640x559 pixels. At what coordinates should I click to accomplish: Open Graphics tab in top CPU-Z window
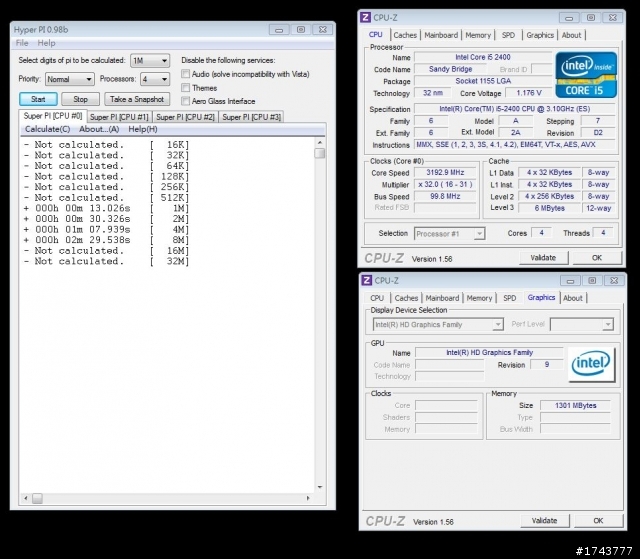point(540,35)
